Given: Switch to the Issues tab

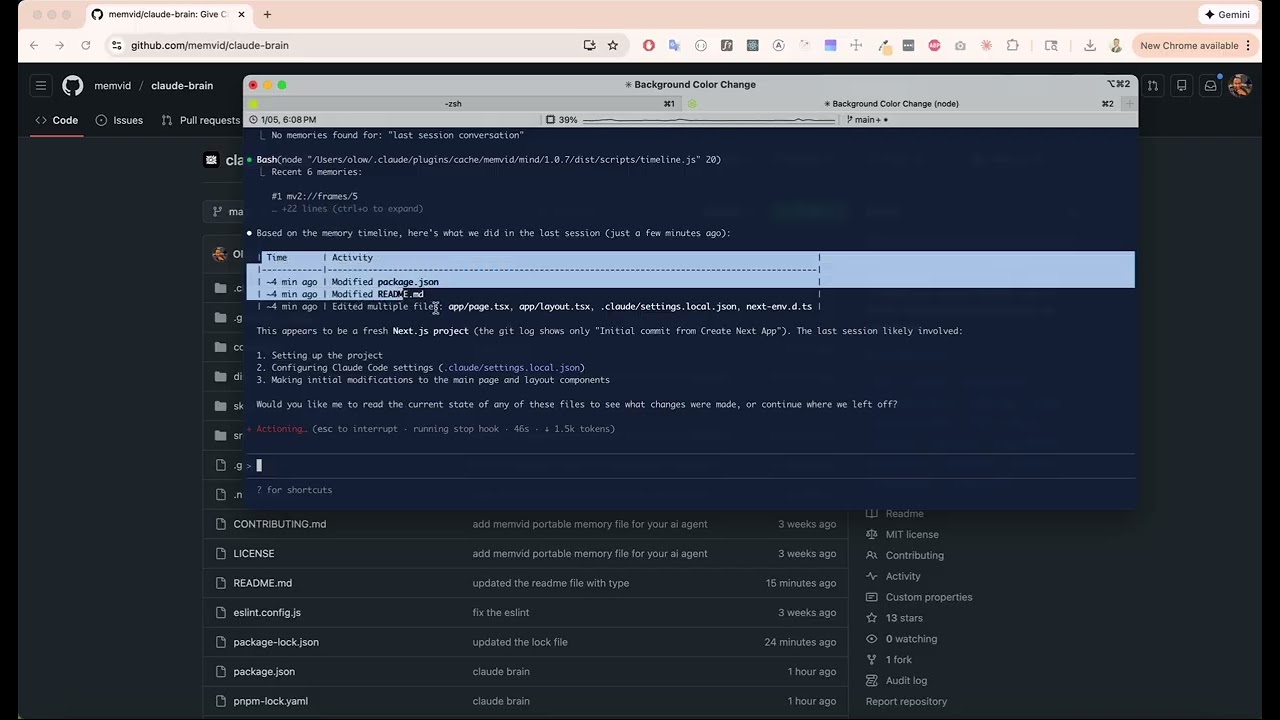Looking at the screenshot, I should (119, 120).
